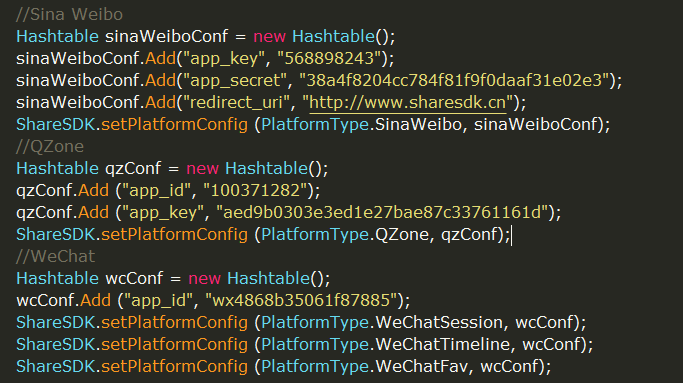The width and height of the screenshot is (683, 383).
Task: Click the //QZone comment line
Action: [x=50, y=146]
